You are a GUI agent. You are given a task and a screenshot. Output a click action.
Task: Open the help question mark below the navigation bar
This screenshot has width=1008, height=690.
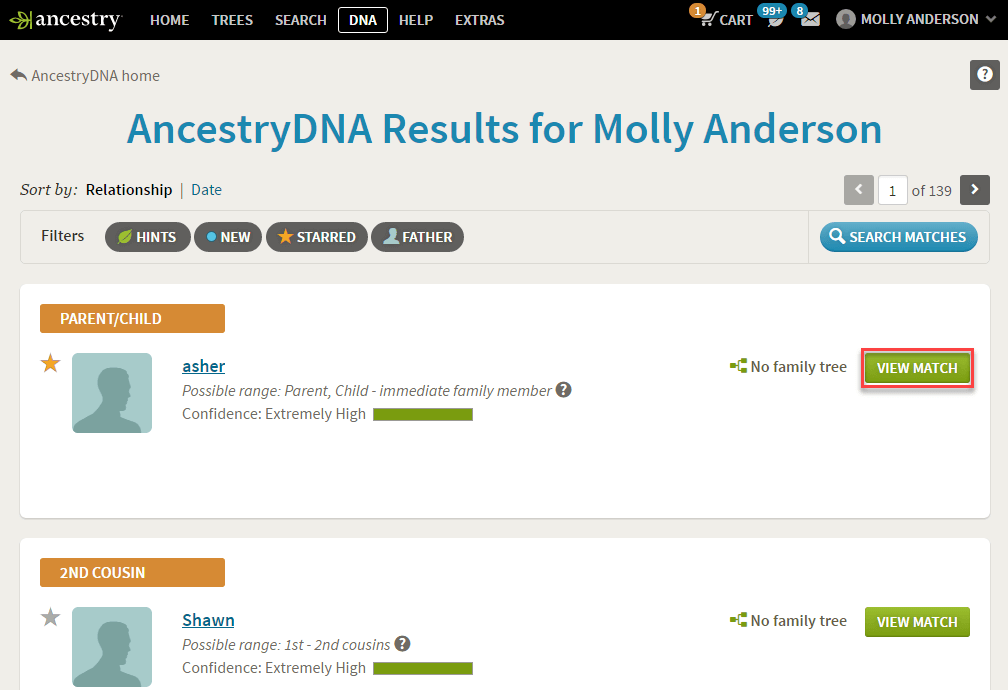pyautogui.click(x=984, y=74)
